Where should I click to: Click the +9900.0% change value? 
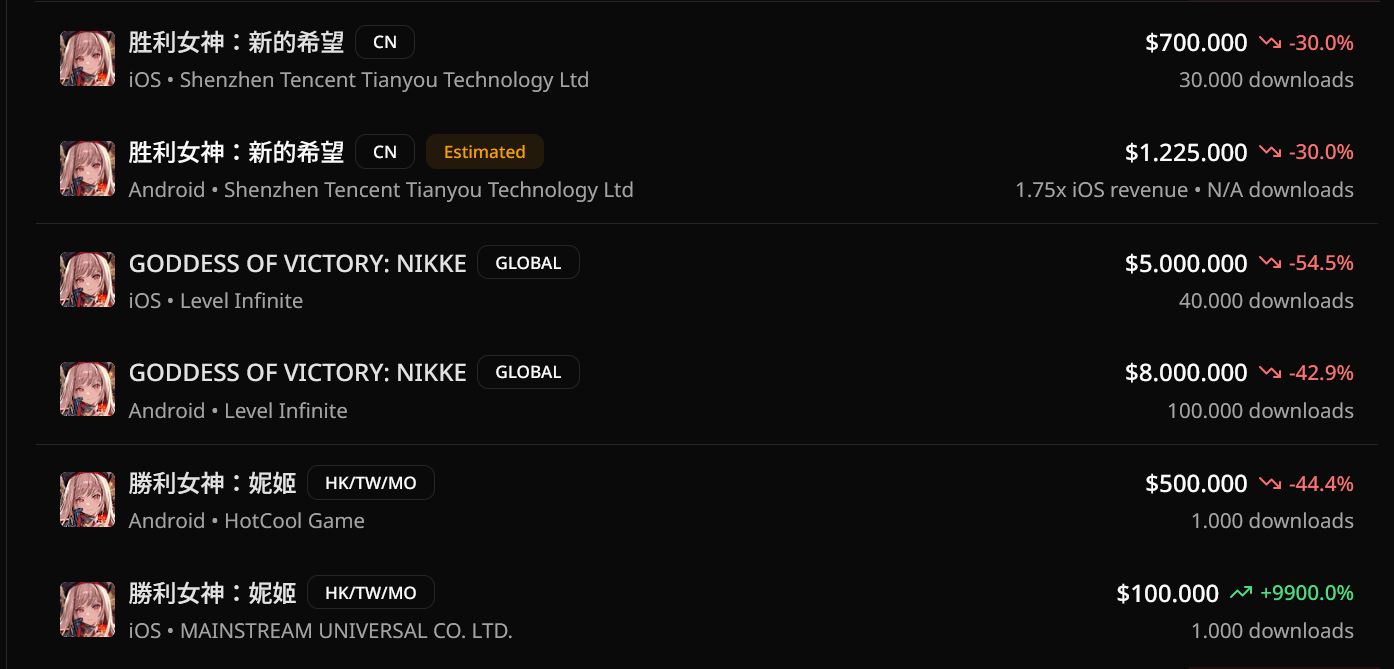[x=1307, y=593]
